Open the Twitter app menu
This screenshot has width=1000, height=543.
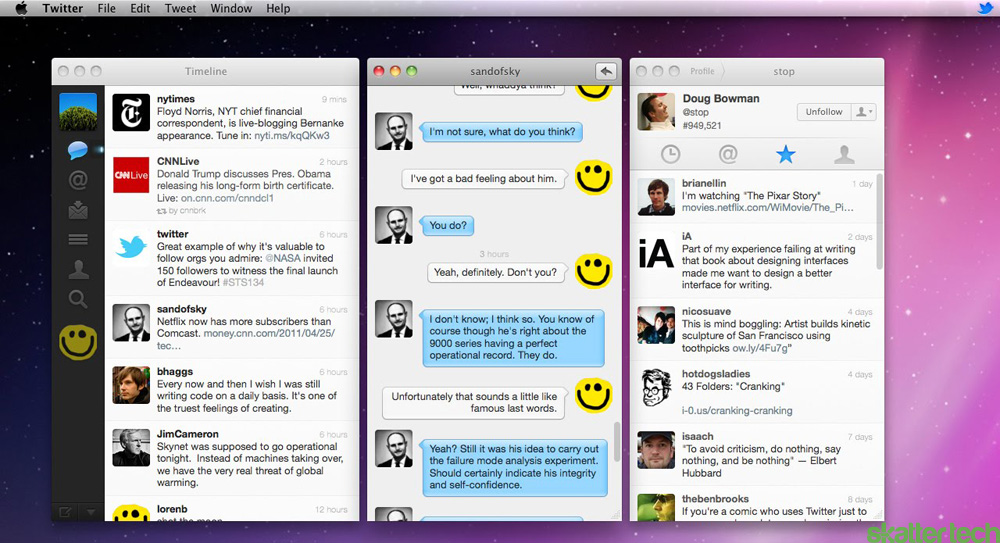62,8
